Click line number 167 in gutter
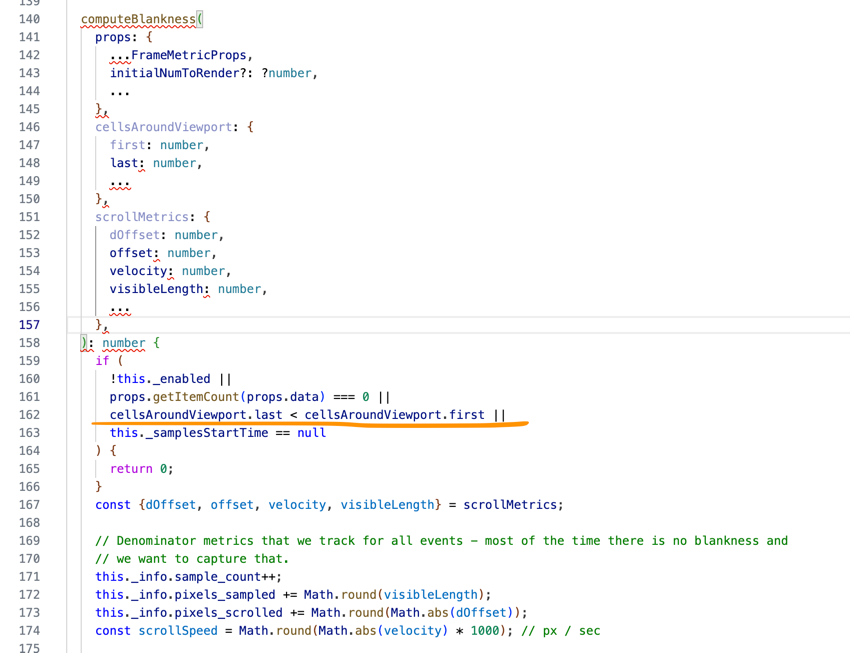 tap(29, 505)
